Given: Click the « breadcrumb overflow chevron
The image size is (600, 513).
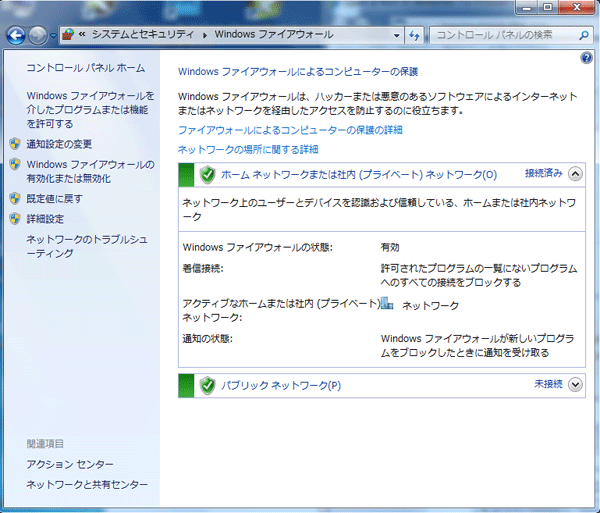Looking at the screenshot, I should click(x=82, y=34).
